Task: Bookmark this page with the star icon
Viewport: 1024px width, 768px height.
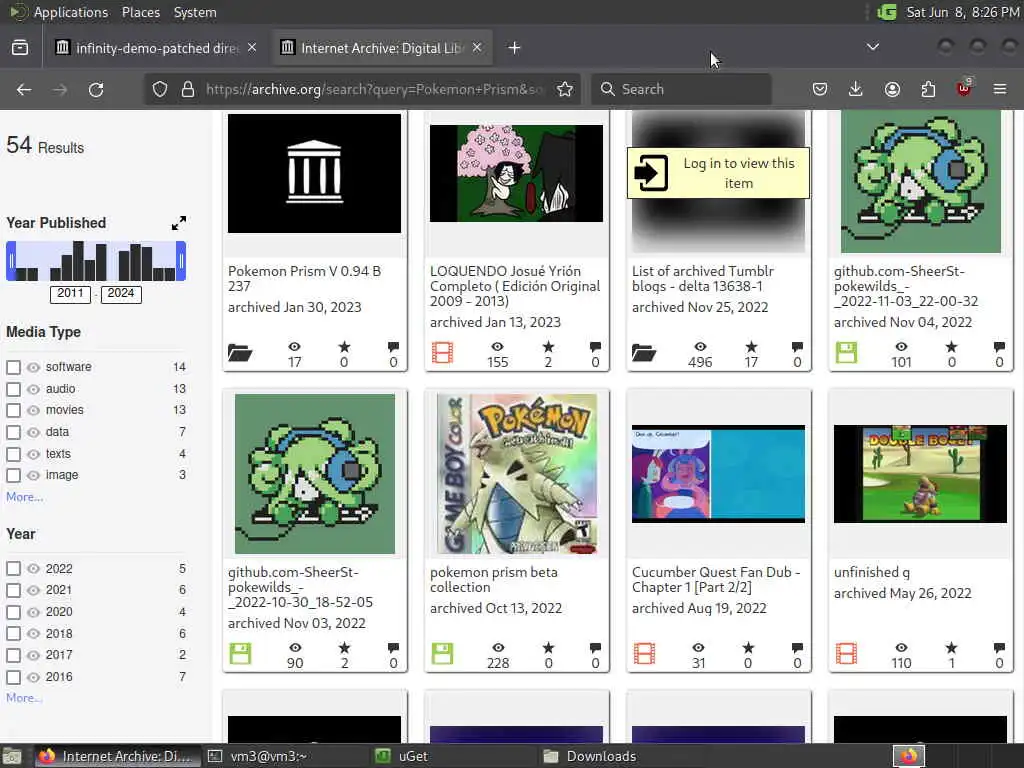Action: pos(565,89)
